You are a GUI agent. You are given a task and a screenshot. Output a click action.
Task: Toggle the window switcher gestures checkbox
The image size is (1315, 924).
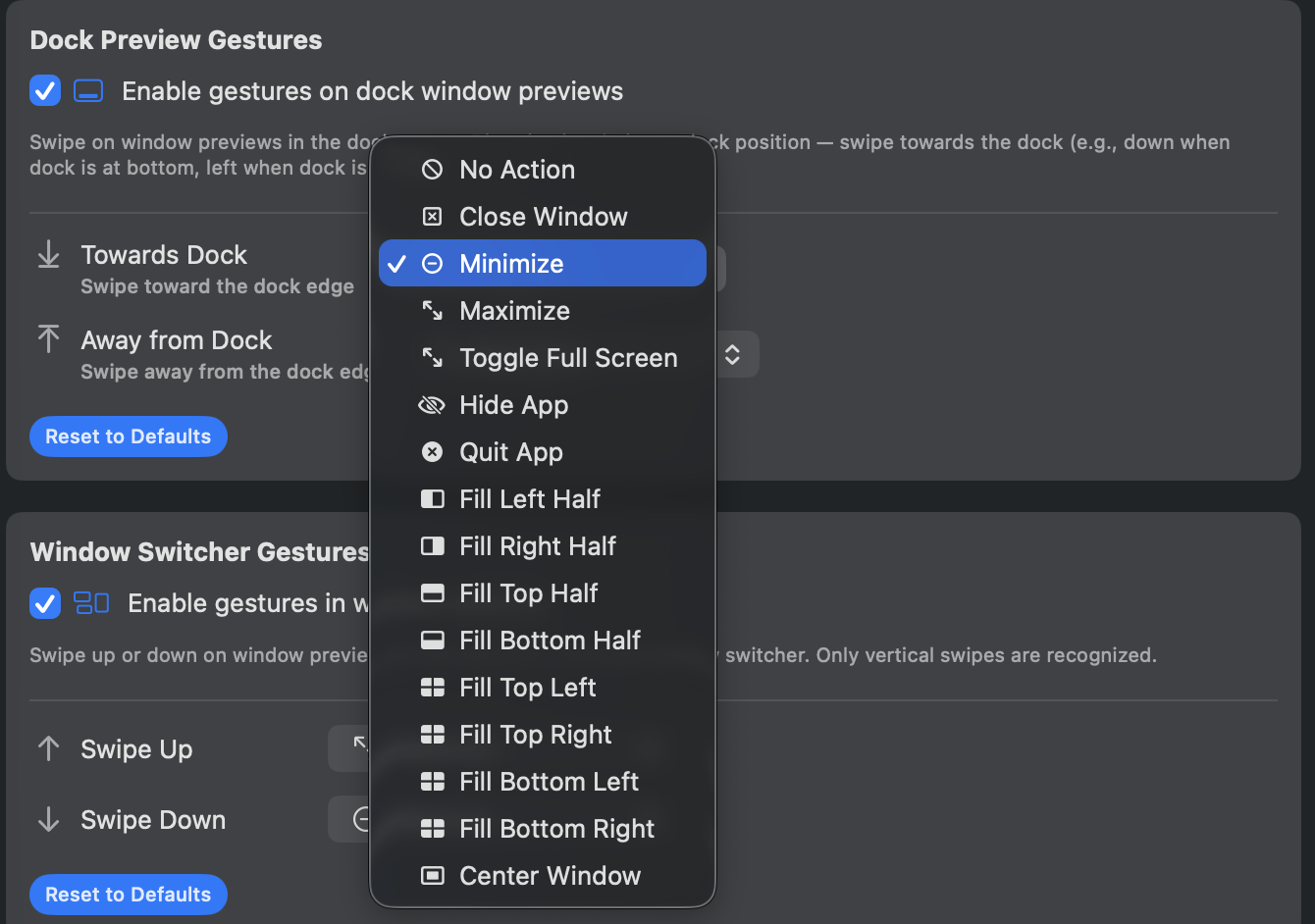(44, 603)
